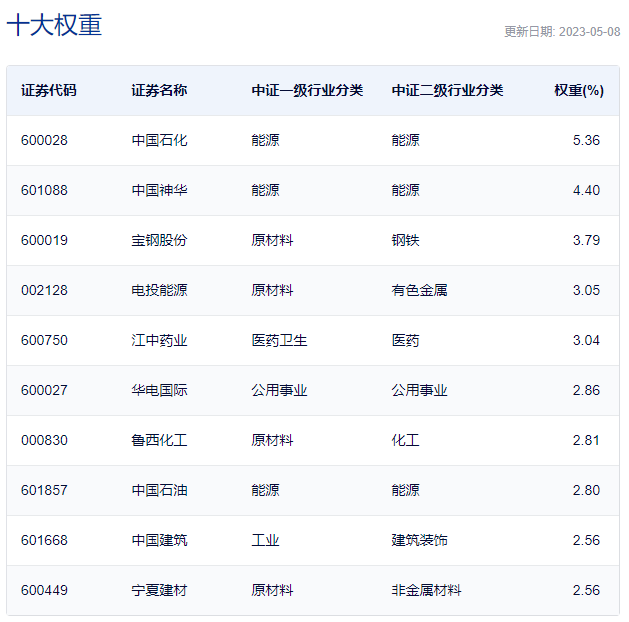Click the 权重(%) column header
The width and height of the screenshot is (629, 622).
579,90
